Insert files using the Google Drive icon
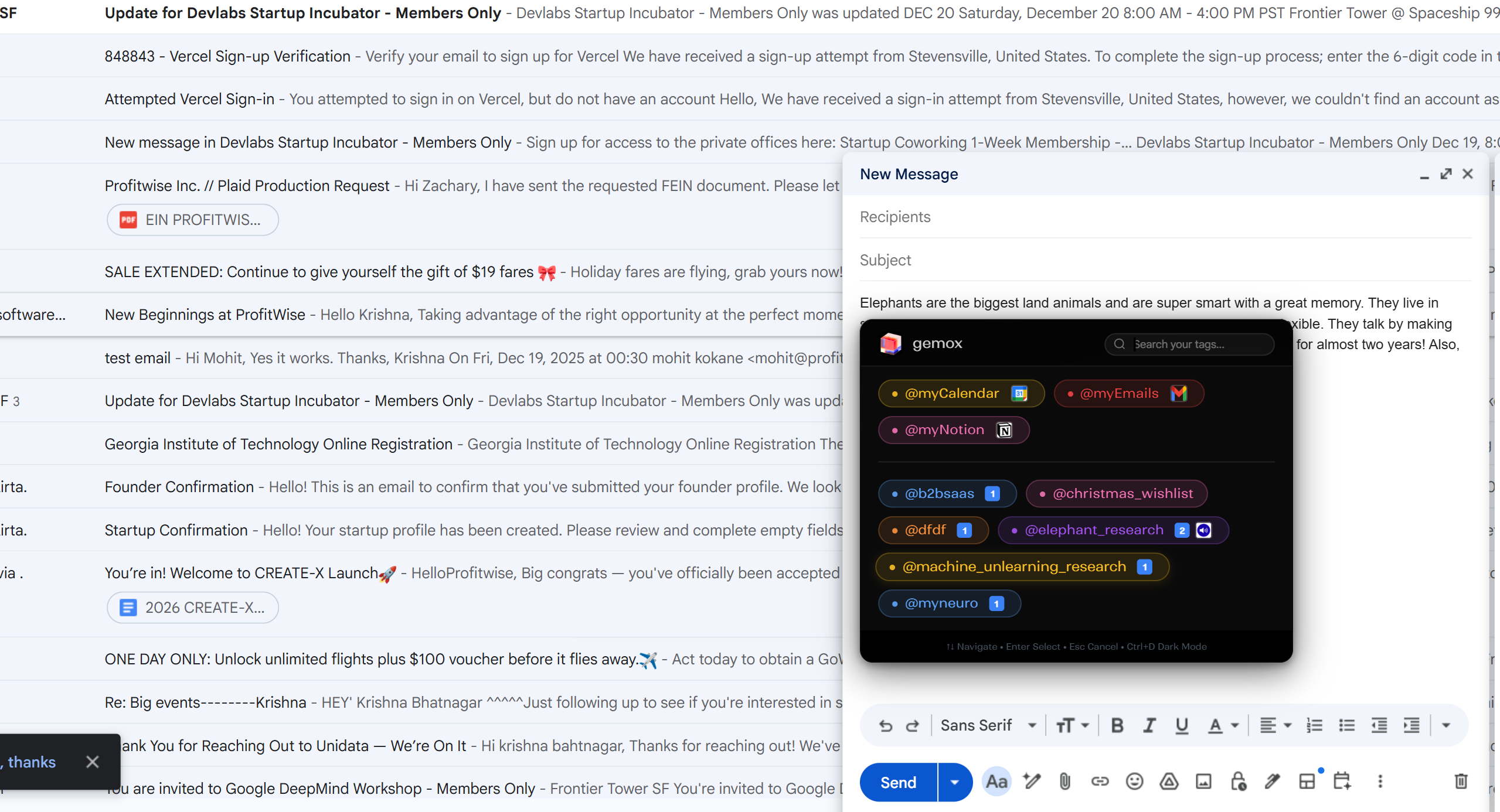This screenshot has width=1500, height=812. (x=1169, y=782)
